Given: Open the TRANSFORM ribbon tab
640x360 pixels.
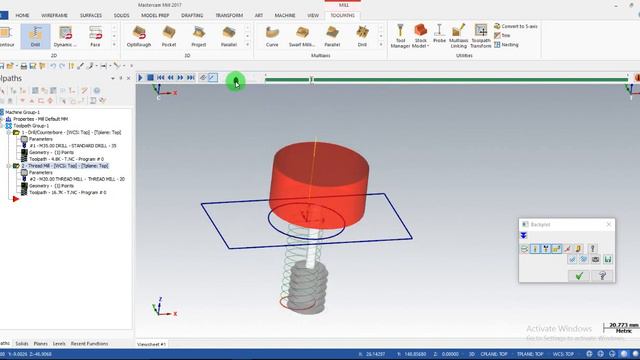Looking at the screenshot, I should pos(229,16).
